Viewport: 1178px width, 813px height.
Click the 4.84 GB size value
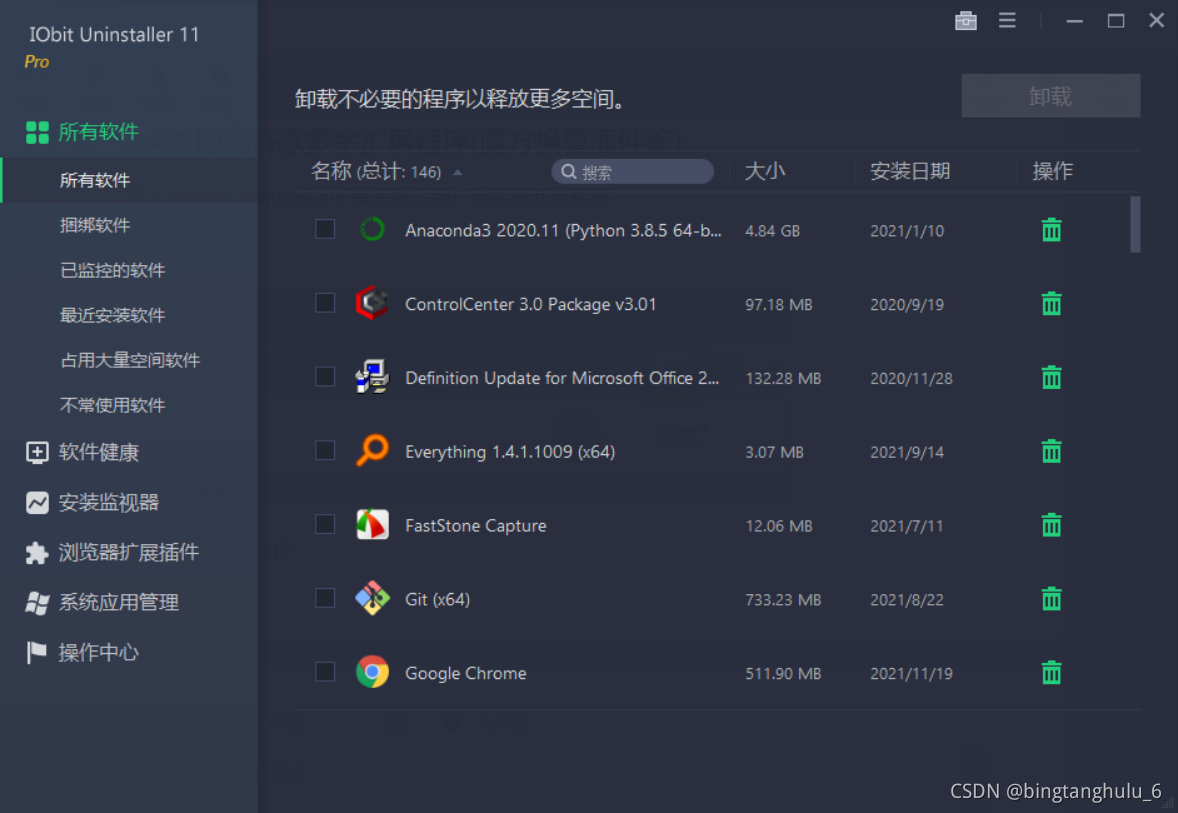click(x=772, y=231)
